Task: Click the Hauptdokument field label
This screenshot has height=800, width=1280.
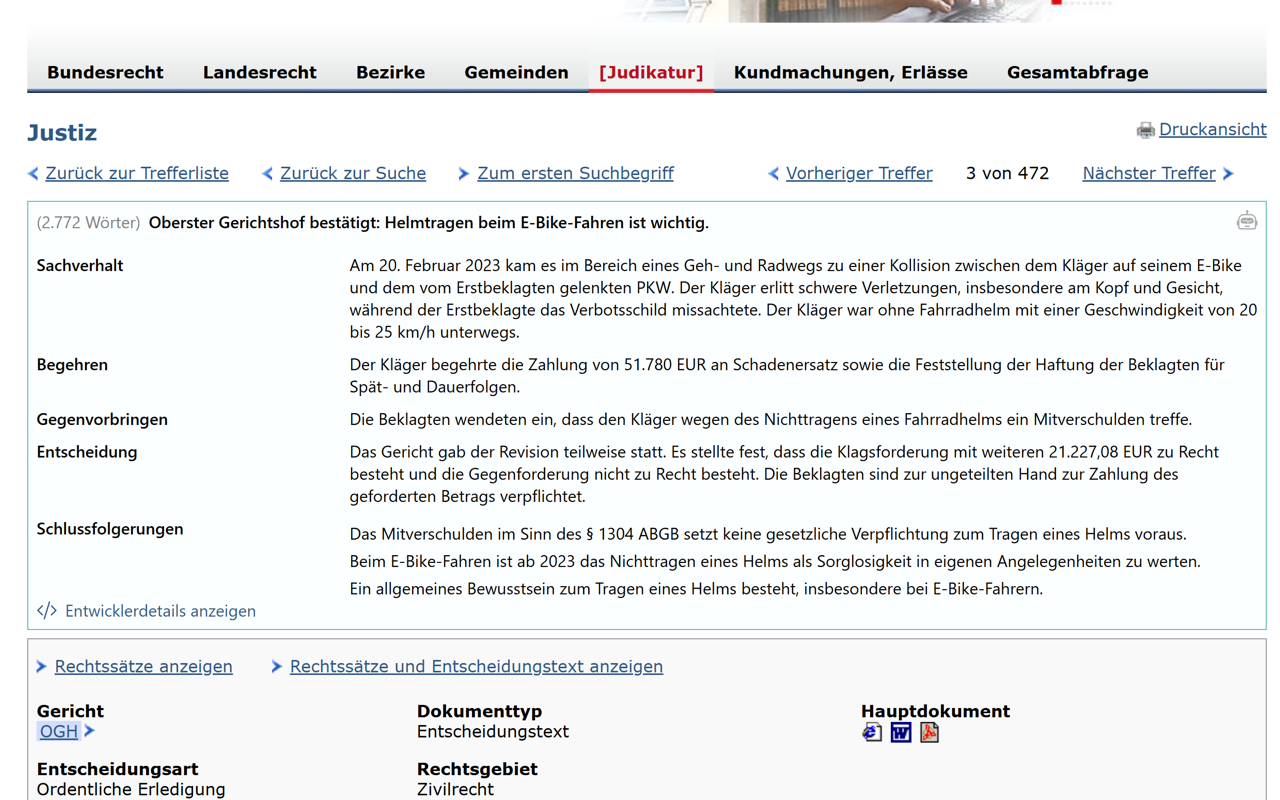Action: 935,711
